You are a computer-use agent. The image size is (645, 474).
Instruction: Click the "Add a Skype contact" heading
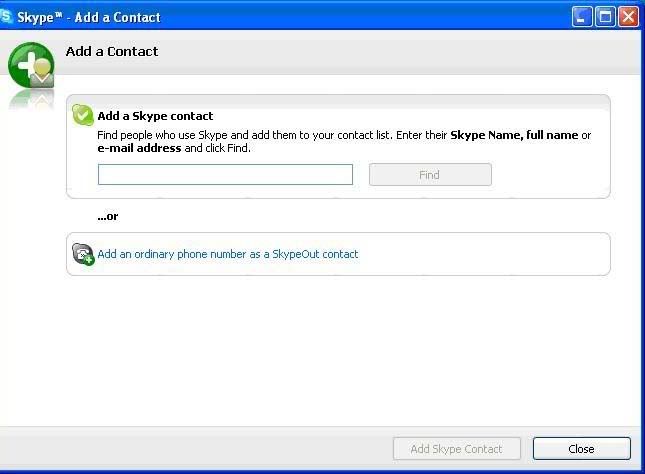pyautogui.click(x=155, y=116)
